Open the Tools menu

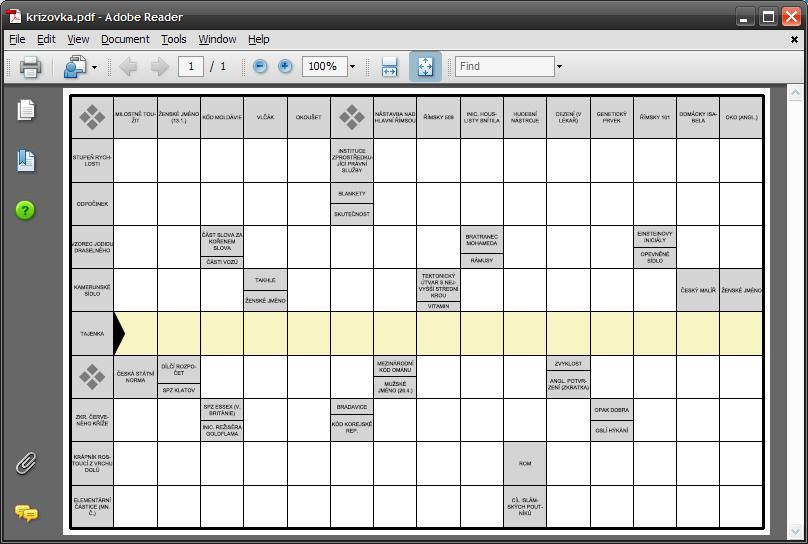174,39
